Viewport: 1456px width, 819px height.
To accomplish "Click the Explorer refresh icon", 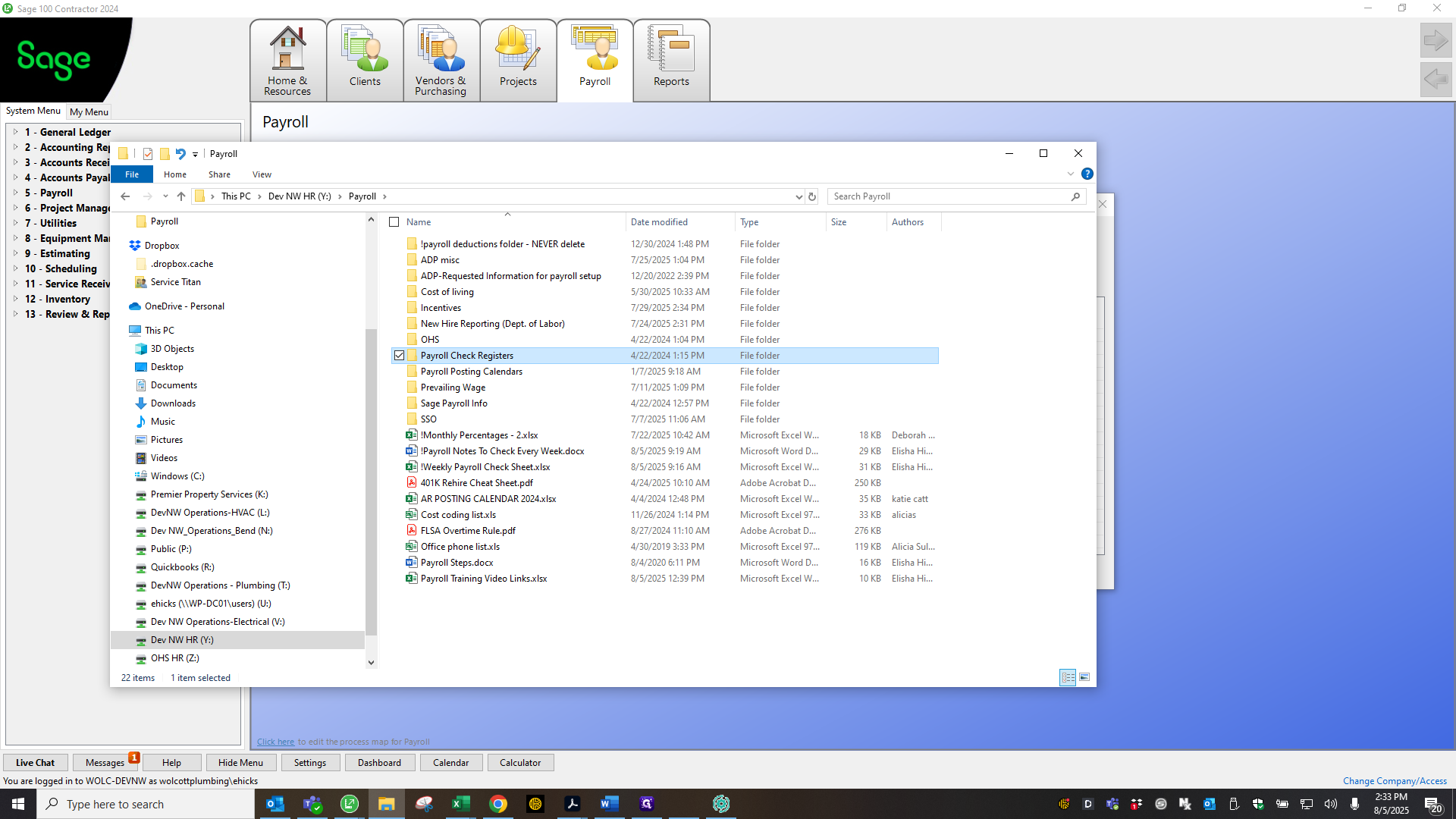I will click(x=812, y=196).
